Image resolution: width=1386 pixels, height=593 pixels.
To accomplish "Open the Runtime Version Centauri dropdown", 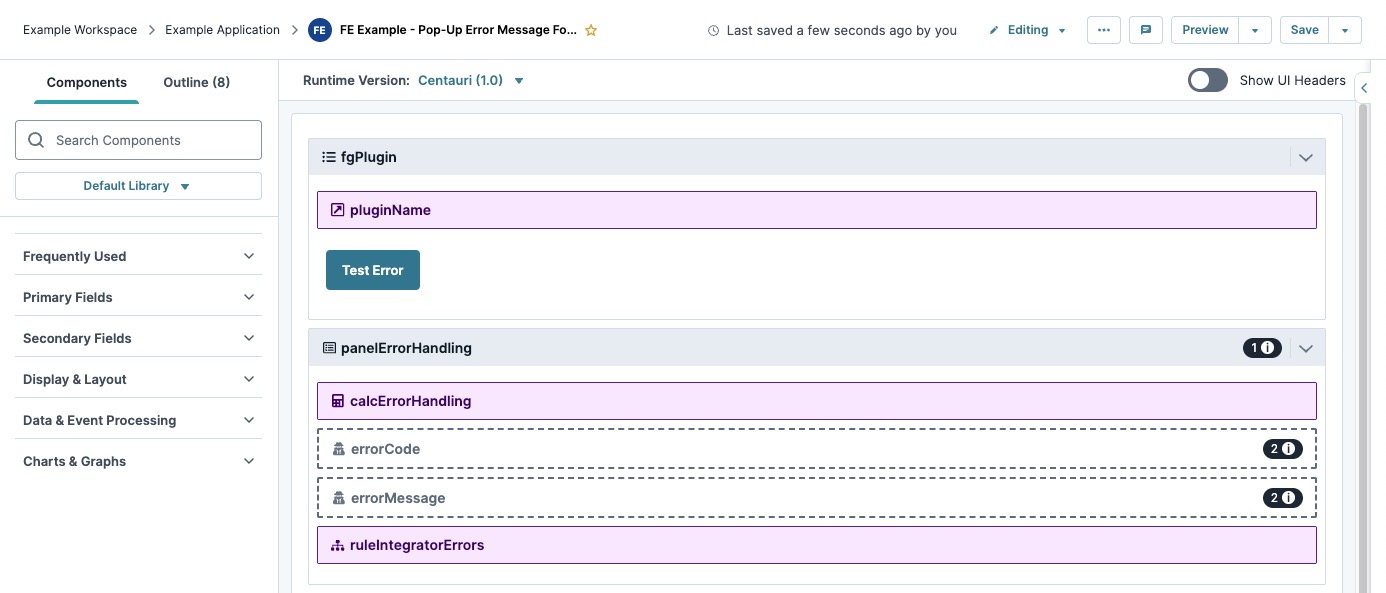I will (471, 80).
